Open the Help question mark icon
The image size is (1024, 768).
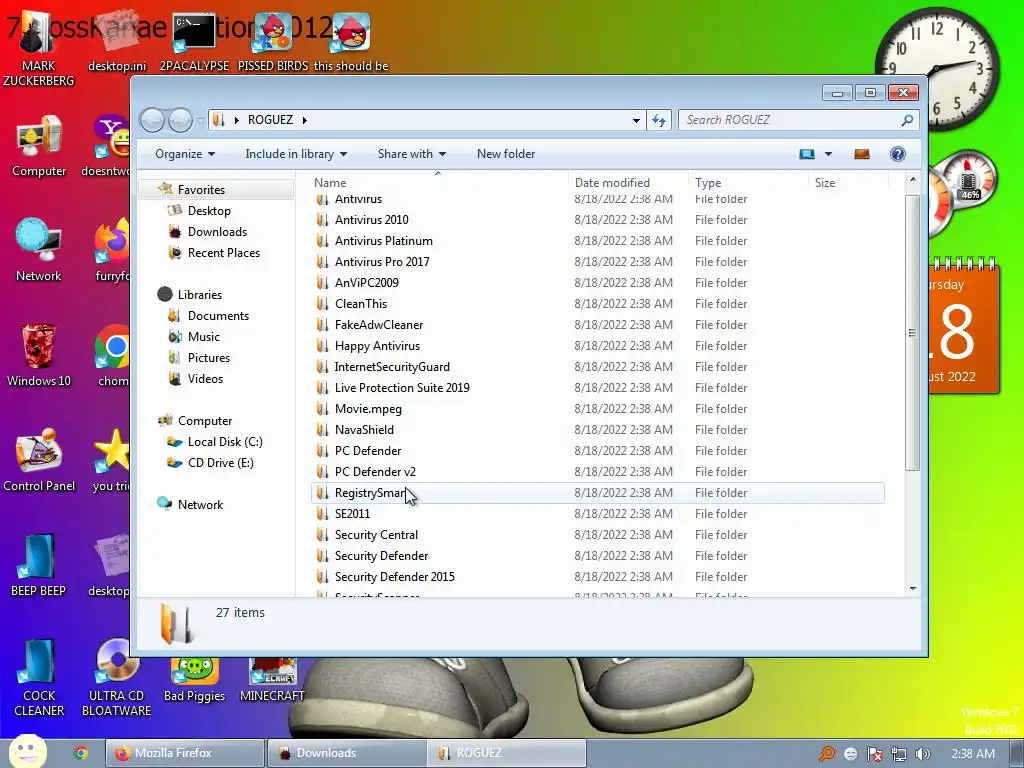point(897,154)
